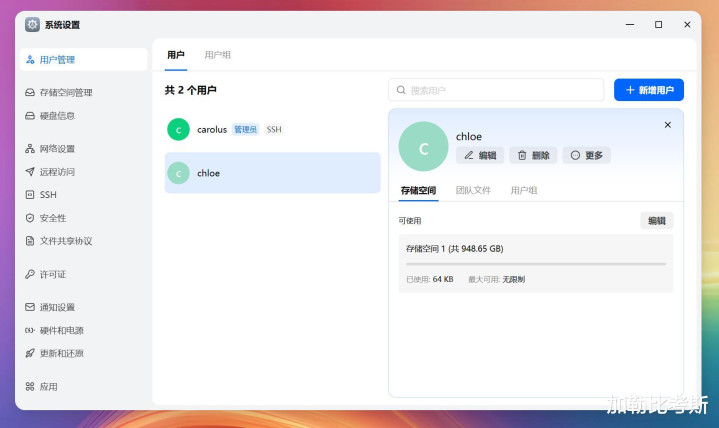Click the 共 2 个用户 heading
Screen dimensions: 719x428
click(190, 90)
